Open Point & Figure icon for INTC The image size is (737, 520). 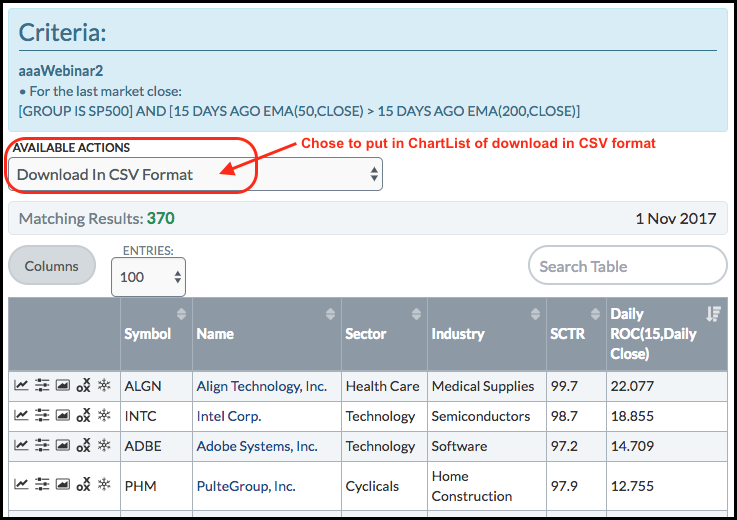coord(83,416)
